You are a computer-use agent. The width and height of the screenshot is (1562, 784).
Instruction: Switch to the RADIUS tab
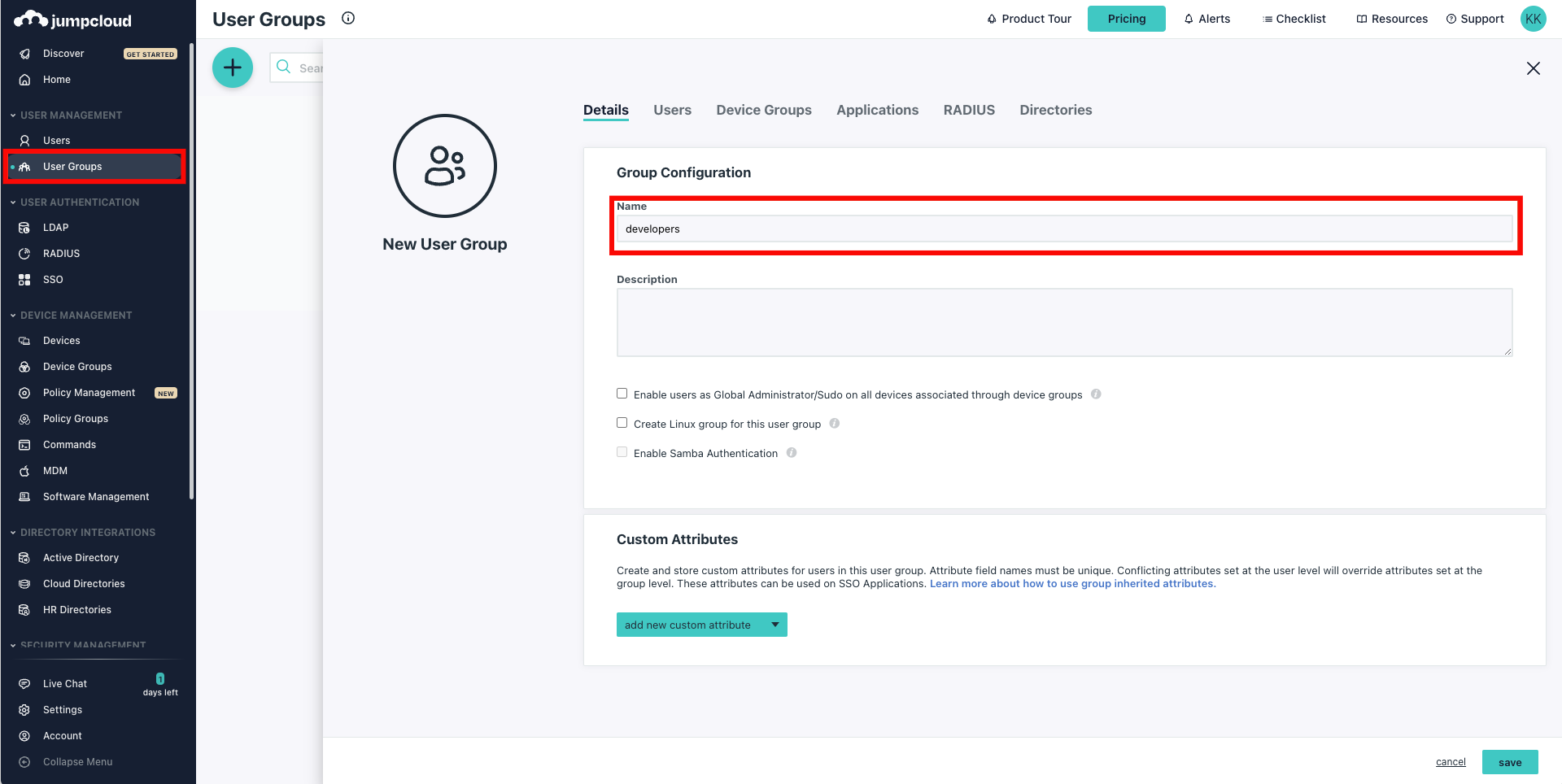click(x=969, y=110)
